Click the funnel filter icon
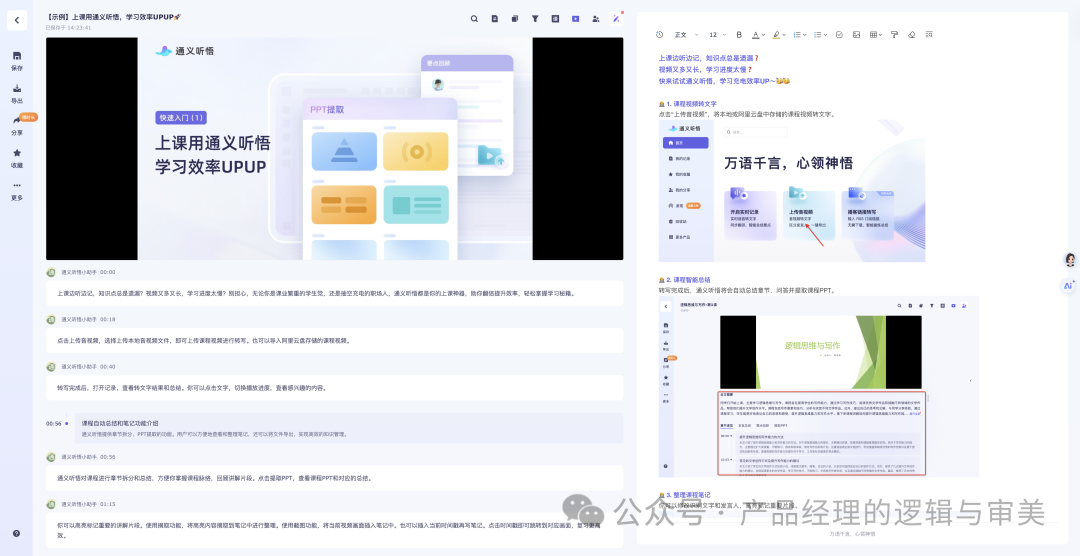 (534, 19)
